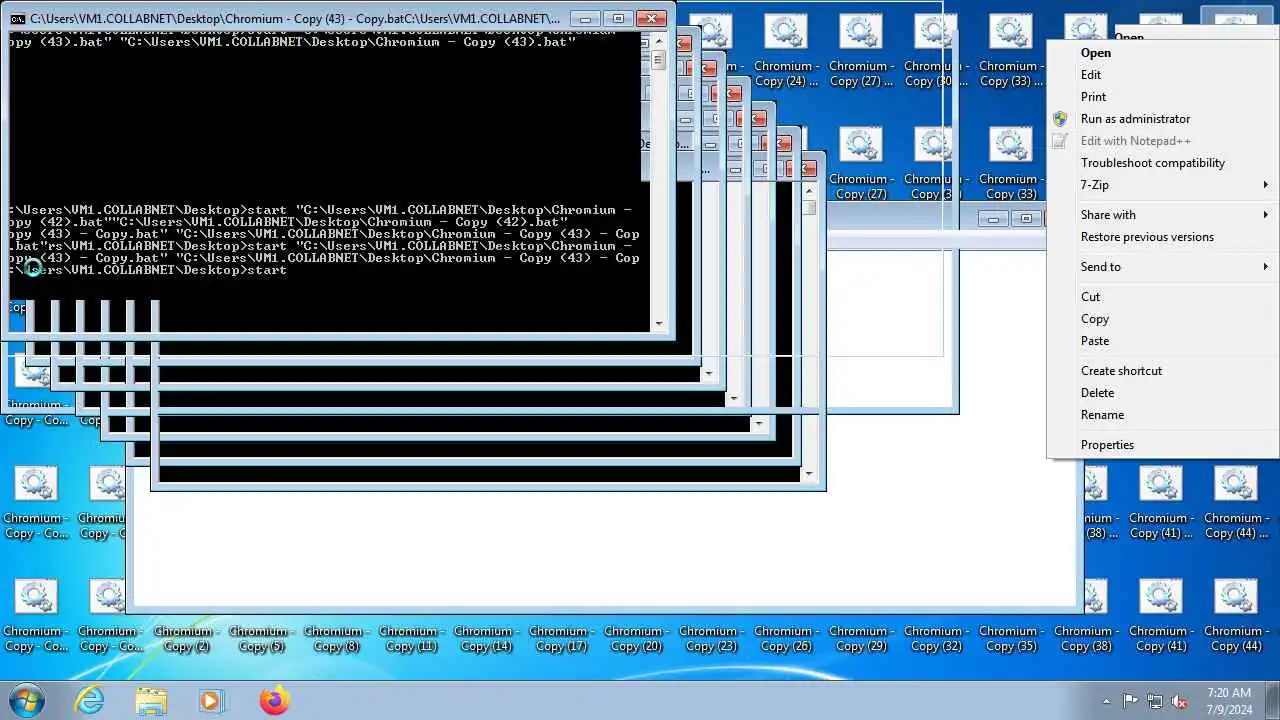This screenshot has height=720, width=1280.
Task: Click the cmd icon in the front window title bar
Action: (18, 19)
